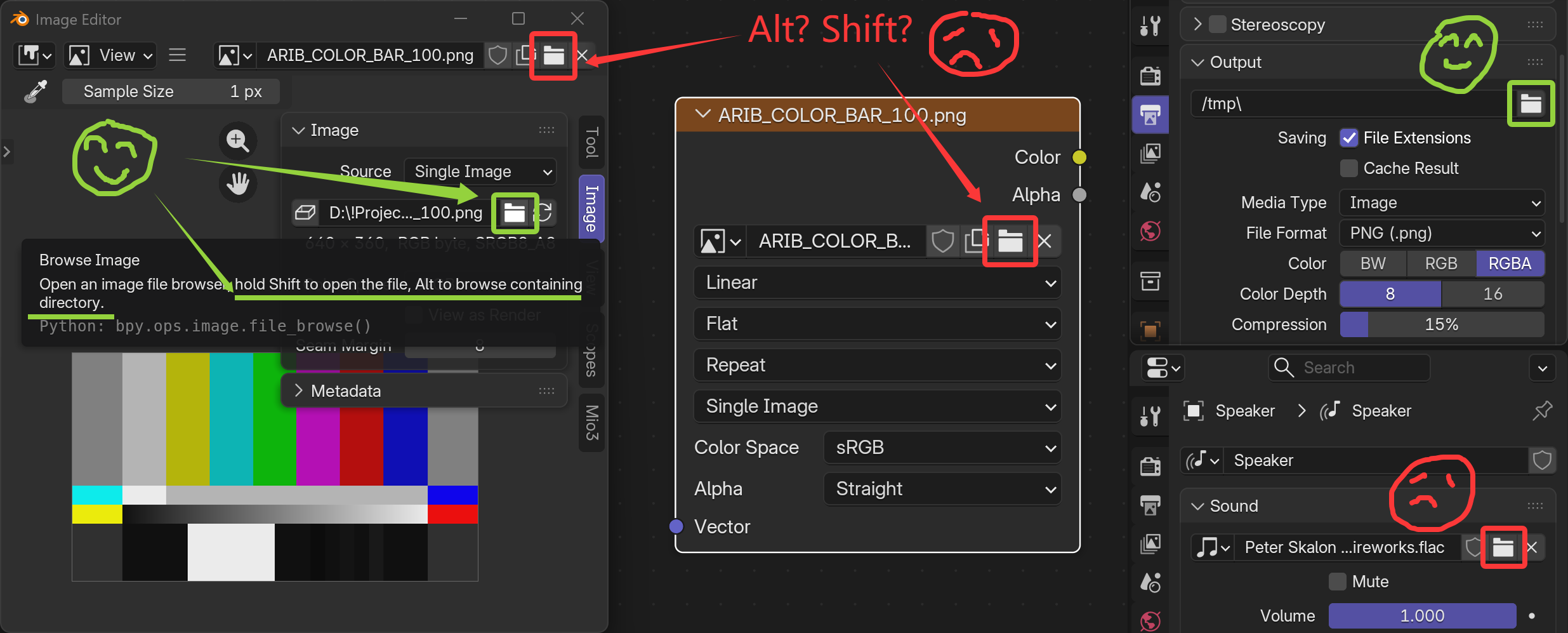Click the Speaker breadcrumb object name
1568x633 pixels.
pyautogui.click(x=1245, y=411)
